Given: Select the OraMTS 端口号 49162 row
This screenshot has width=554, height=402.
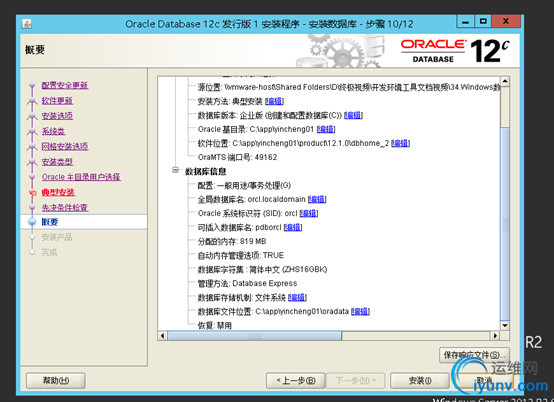Looking at the screenshot, I should pos(237,157).
